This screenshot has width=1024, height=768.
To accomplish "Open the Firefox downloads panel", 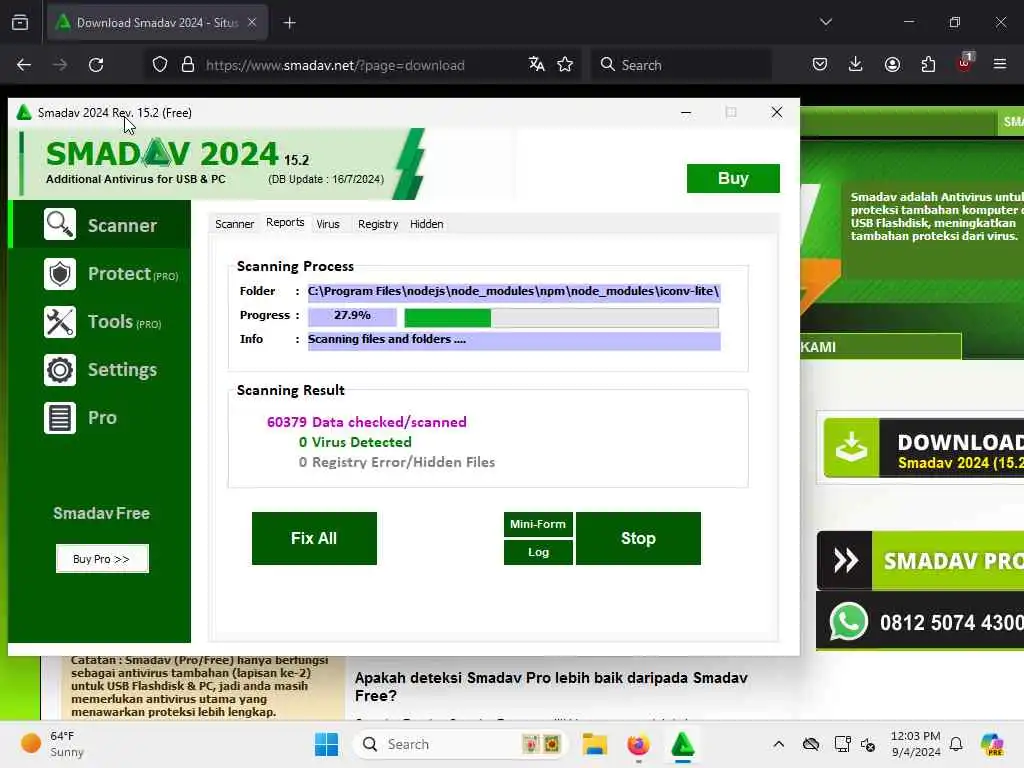I will tap(856, 64).
